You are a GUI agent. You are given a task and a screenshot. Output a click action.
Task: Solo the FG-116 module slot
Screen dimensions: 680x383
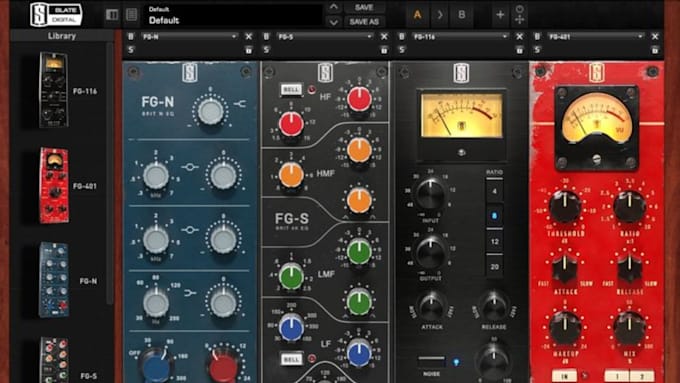coord(402,50)
